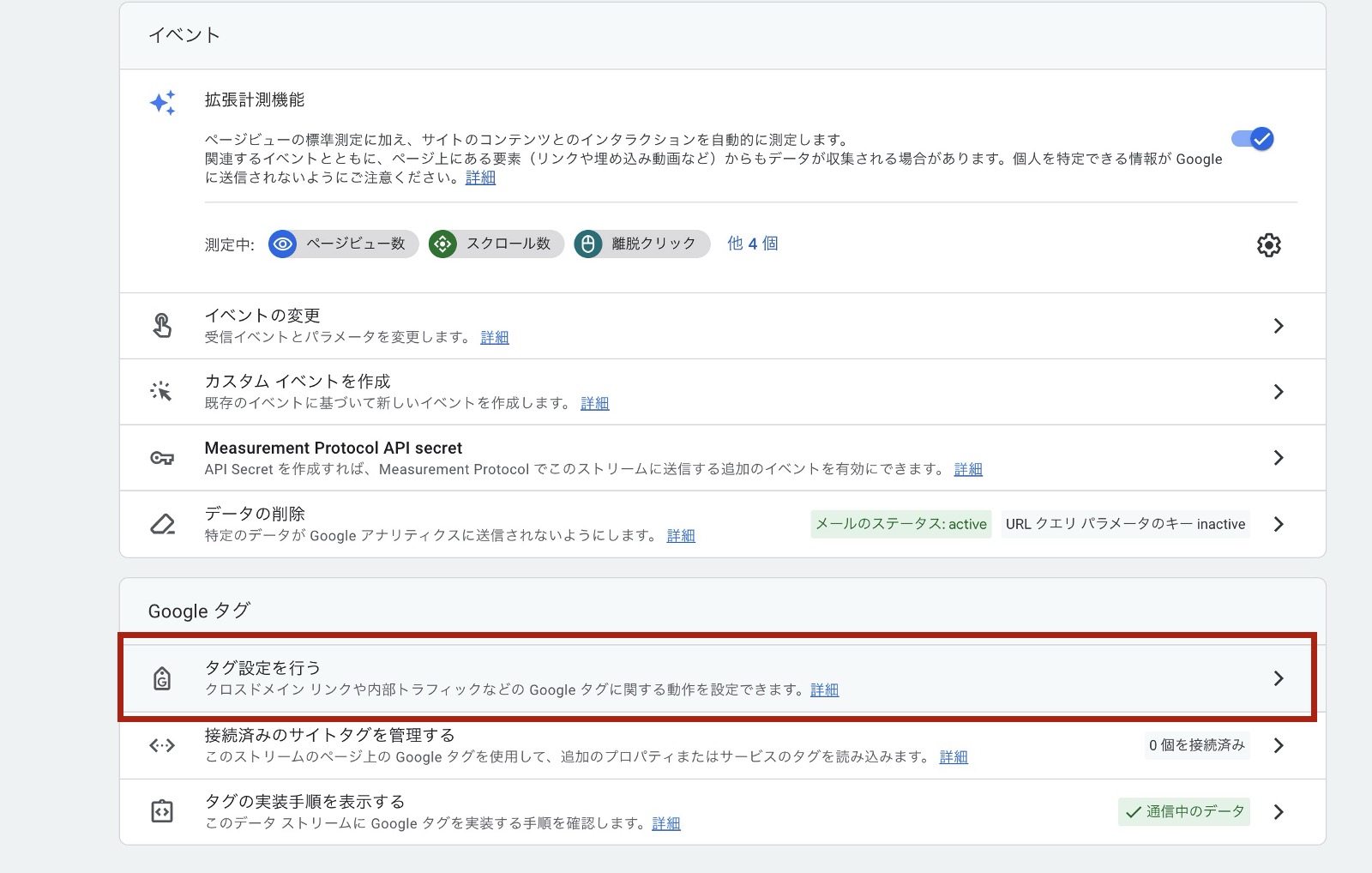Click the clipboard code icon for タグの実装手順
Screen dimensions: 1372x873
tap(162, 811)
